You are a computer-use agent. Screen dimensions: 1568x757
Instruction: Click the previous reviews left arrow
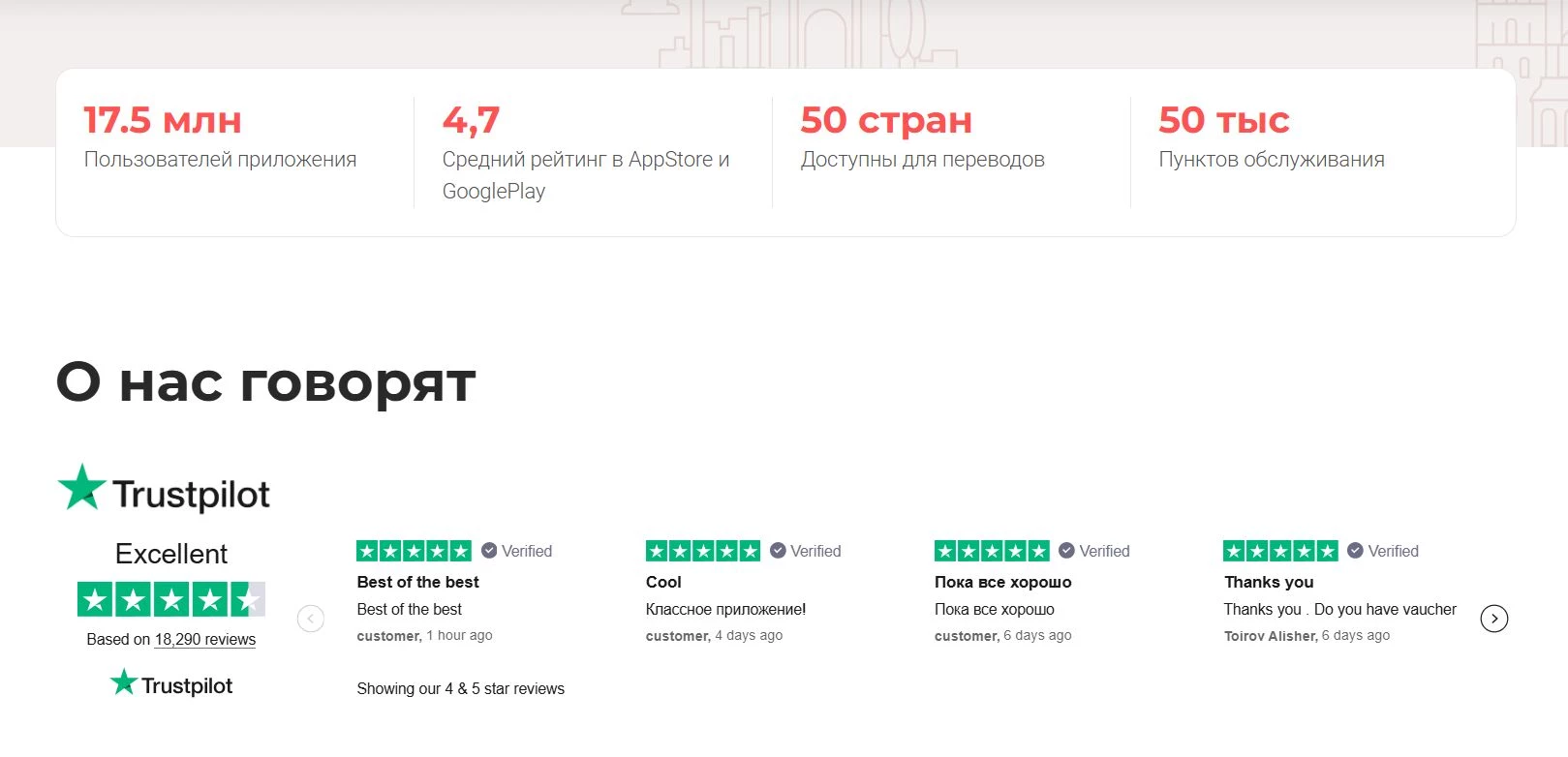311,619
